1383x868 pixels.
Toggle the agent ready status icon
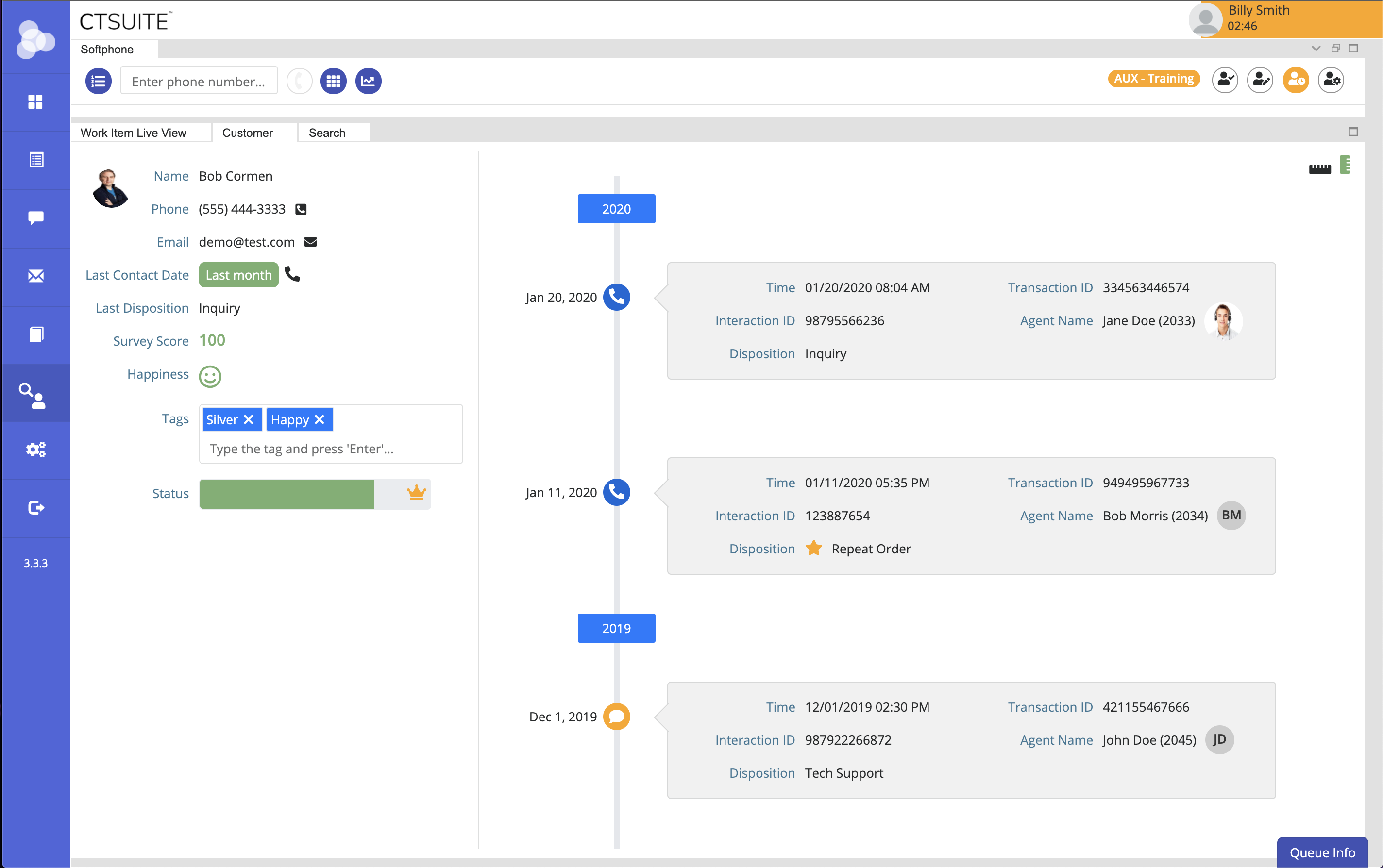(1225, 80)
